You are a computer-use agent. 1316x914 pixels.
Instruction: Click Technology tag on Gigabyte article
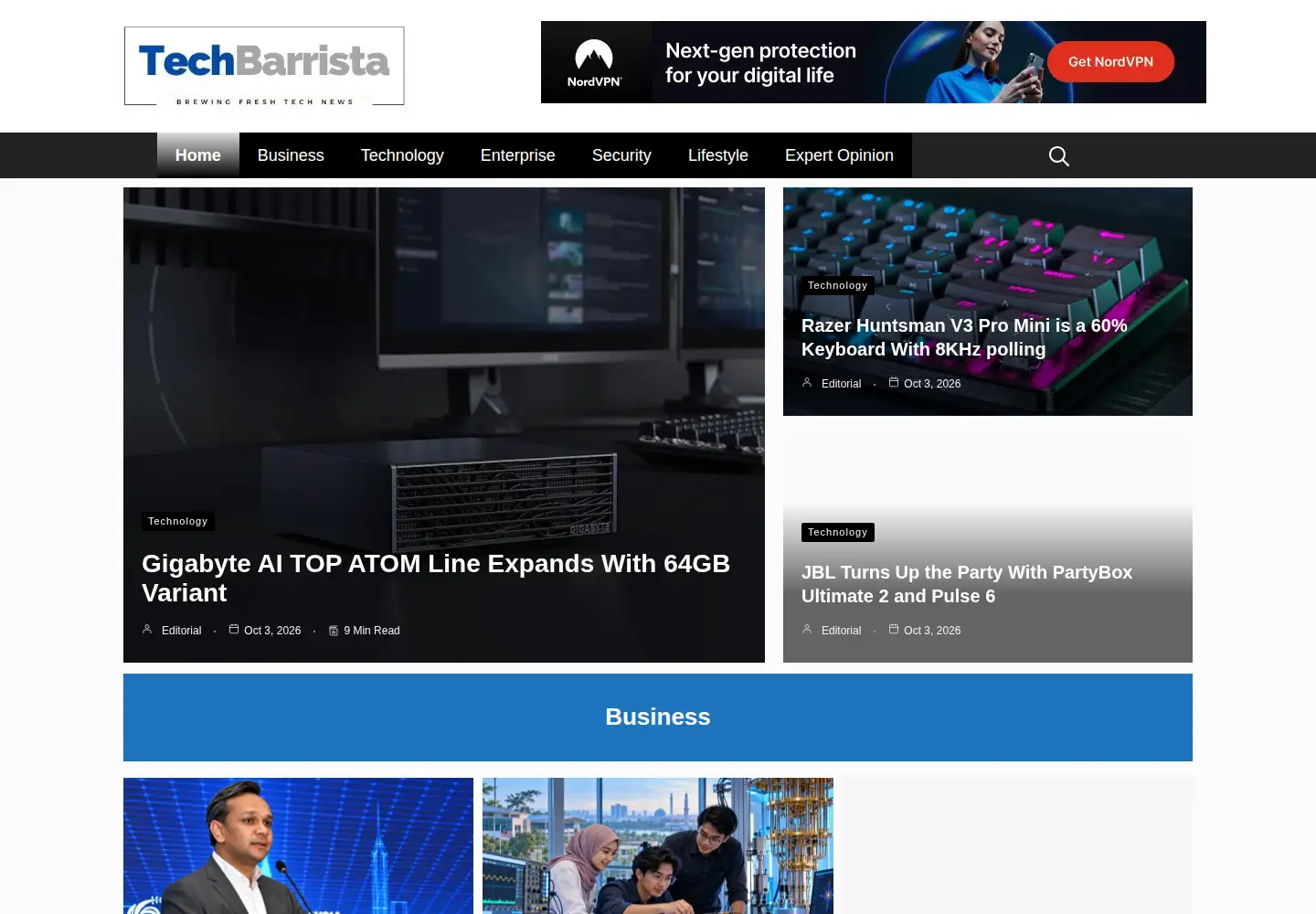click(178, 521)
